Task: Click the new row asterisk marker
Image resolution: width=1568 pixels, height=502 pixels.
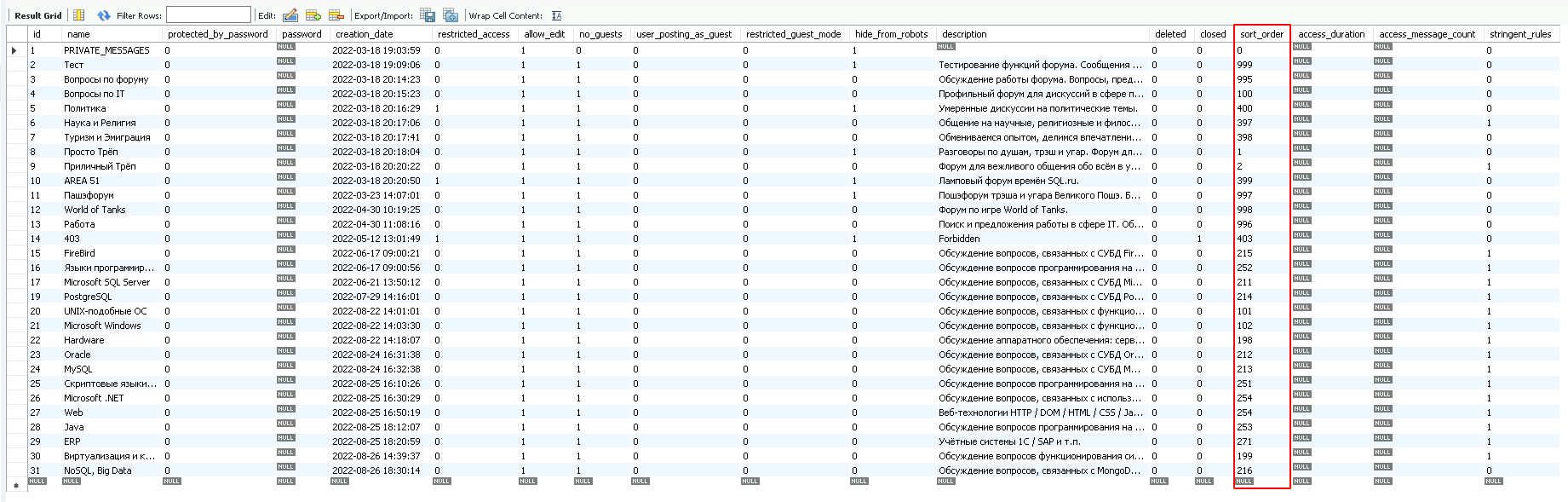Action: [x=14, y=485]
